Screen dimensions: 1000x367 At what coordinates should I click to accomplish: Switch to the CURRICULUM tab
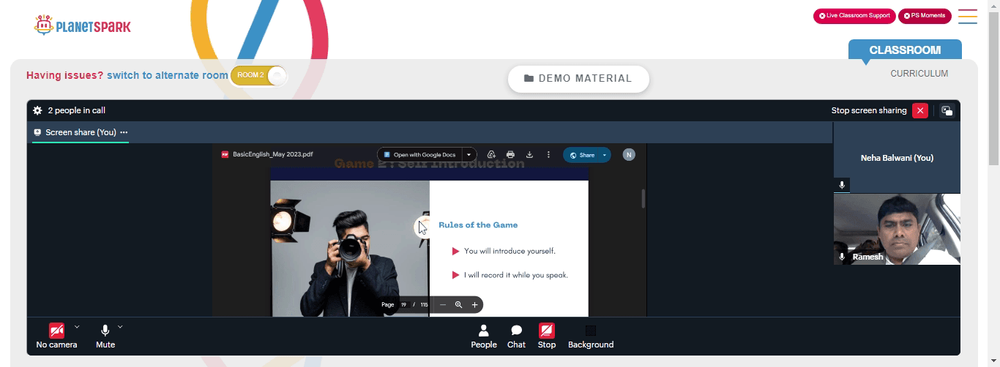click(x=919, y=73)
